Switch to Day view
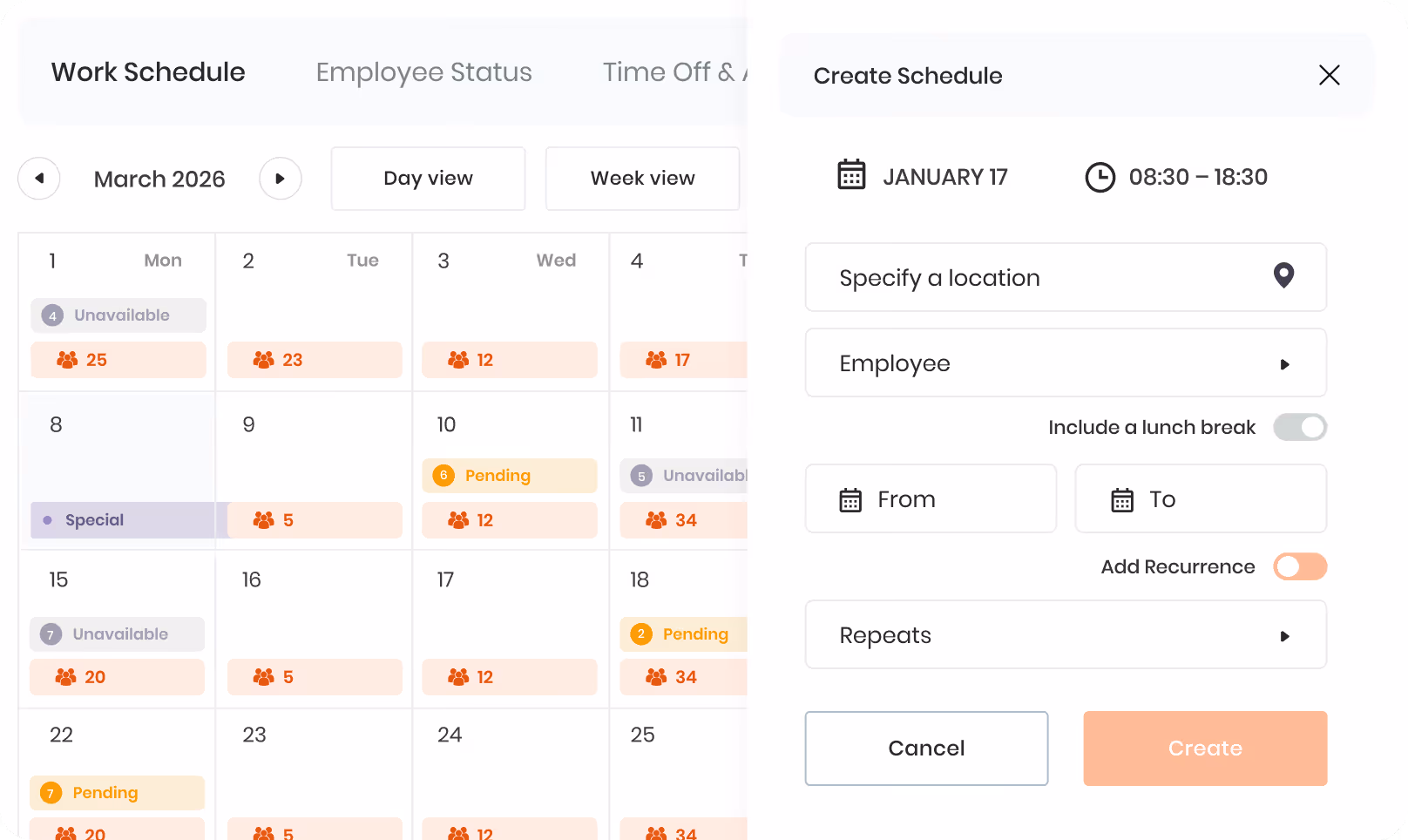1408x840 pixels. (x=428, y=179)
